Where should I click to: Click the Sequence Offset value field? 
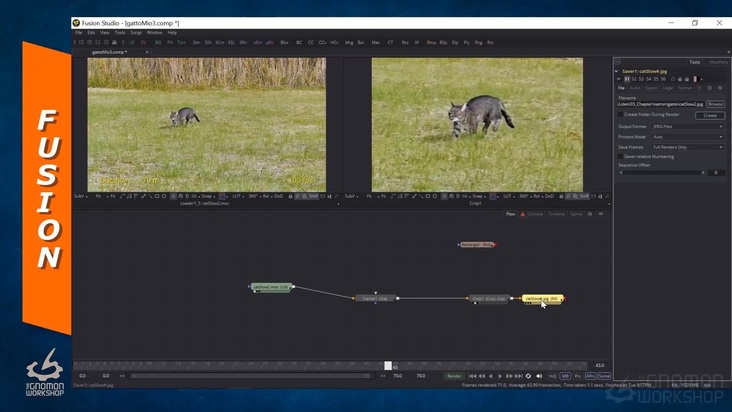tap(716, 173)
